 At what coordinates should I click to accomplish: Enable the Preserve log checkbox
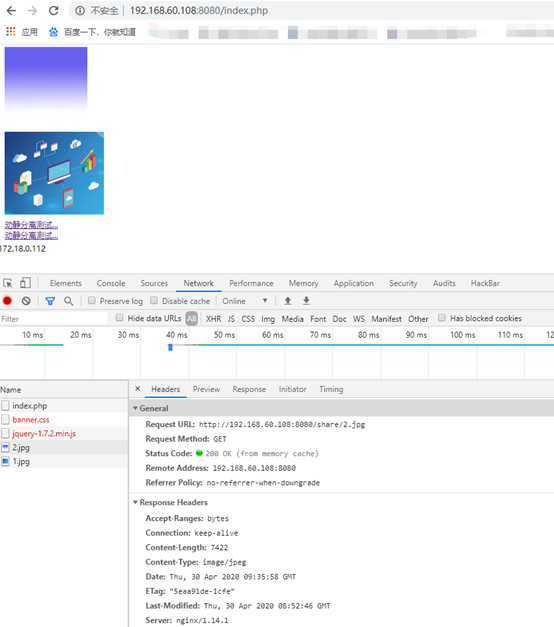92,300
